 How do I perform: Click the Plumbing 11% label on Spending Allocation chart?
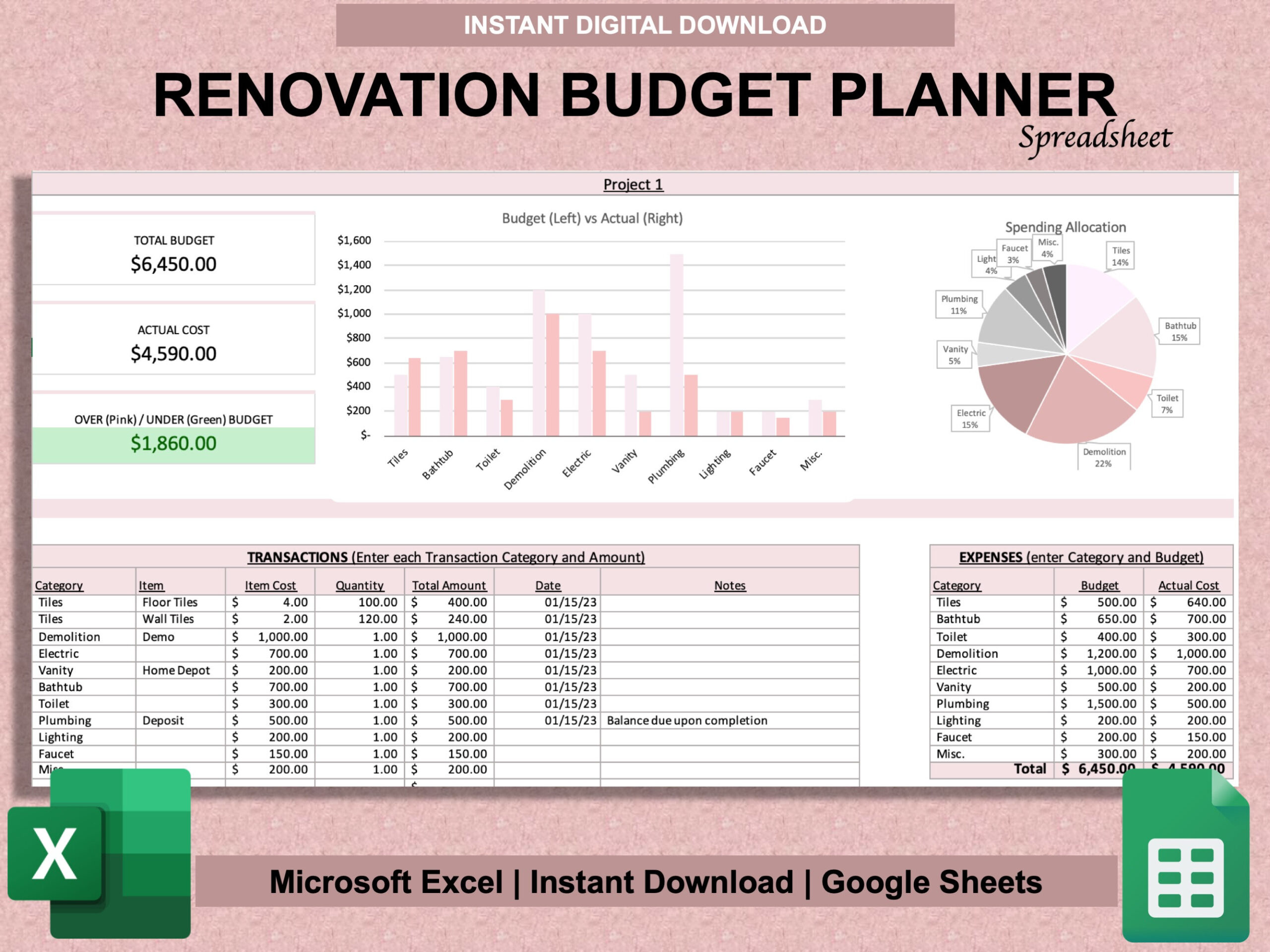959,304
